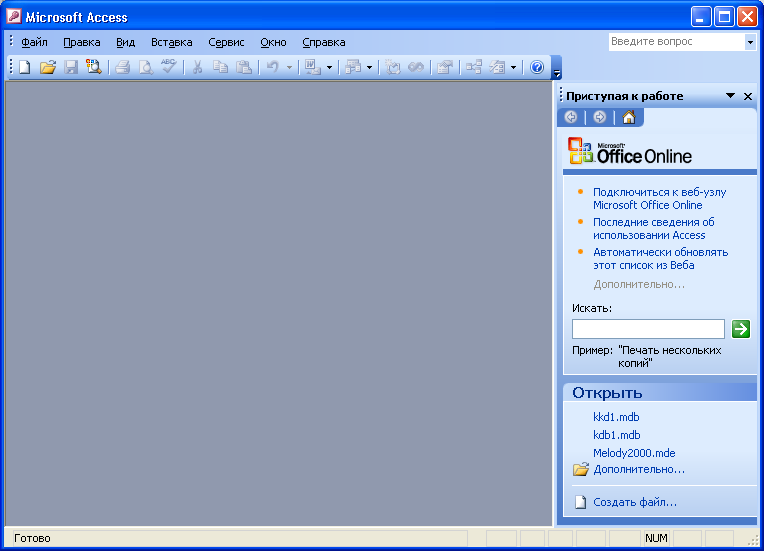
Task: Click the blue Help question mark icon
Action: coord(537,67)
